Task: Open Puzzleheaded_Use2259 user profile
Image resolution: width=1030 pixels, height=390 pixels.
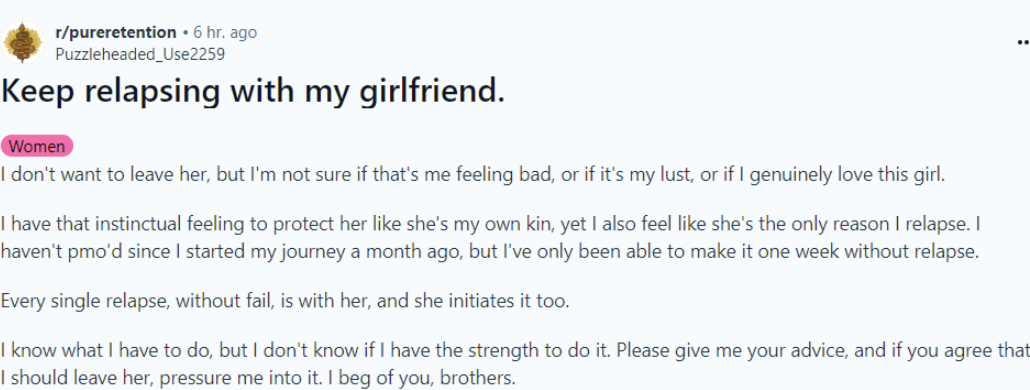Action: pyautogui.click(x=140, y=54)
